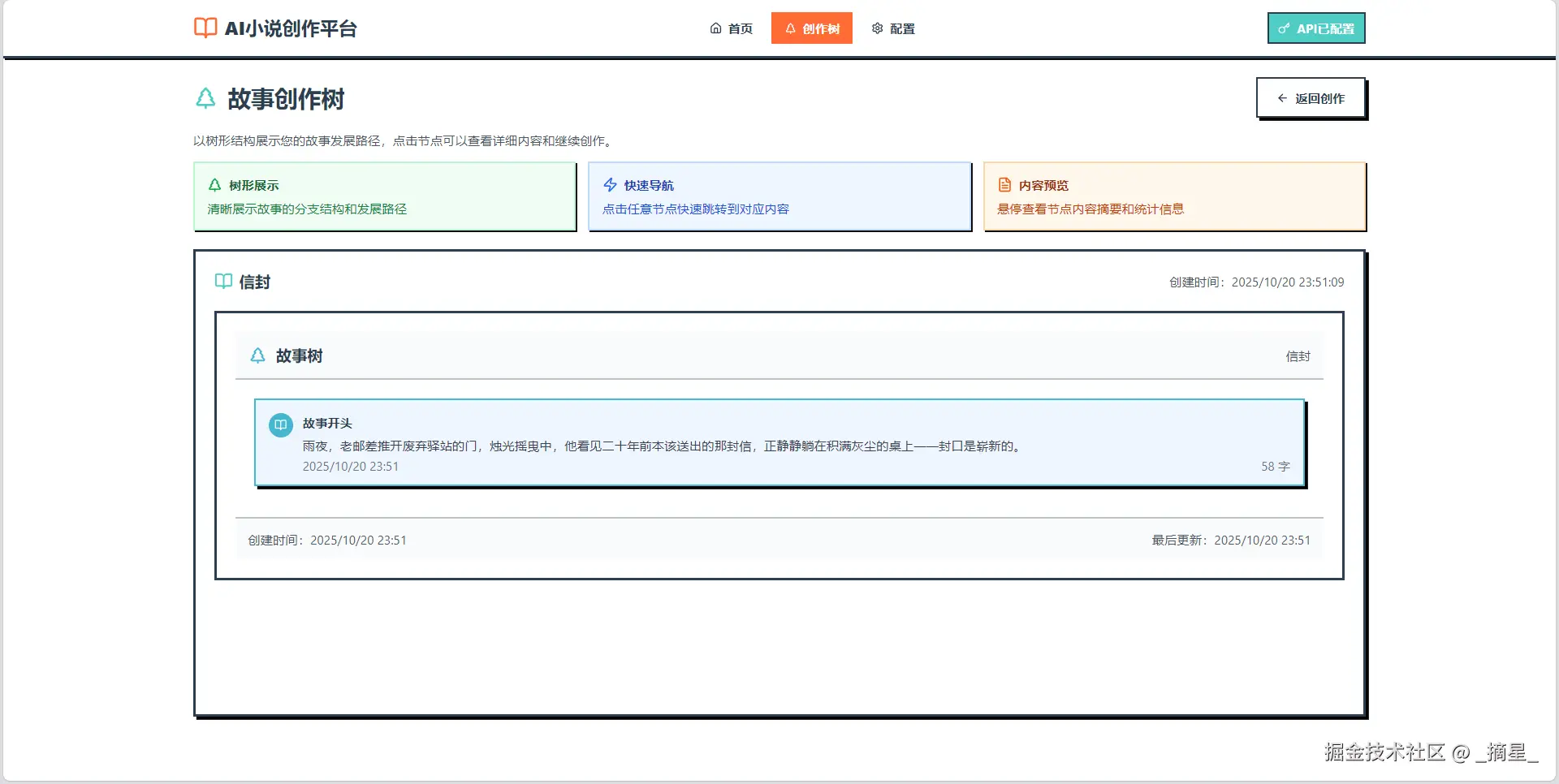Open the 首页 navigation item
The image size is (1559, 784).
(x=731, y=28)
